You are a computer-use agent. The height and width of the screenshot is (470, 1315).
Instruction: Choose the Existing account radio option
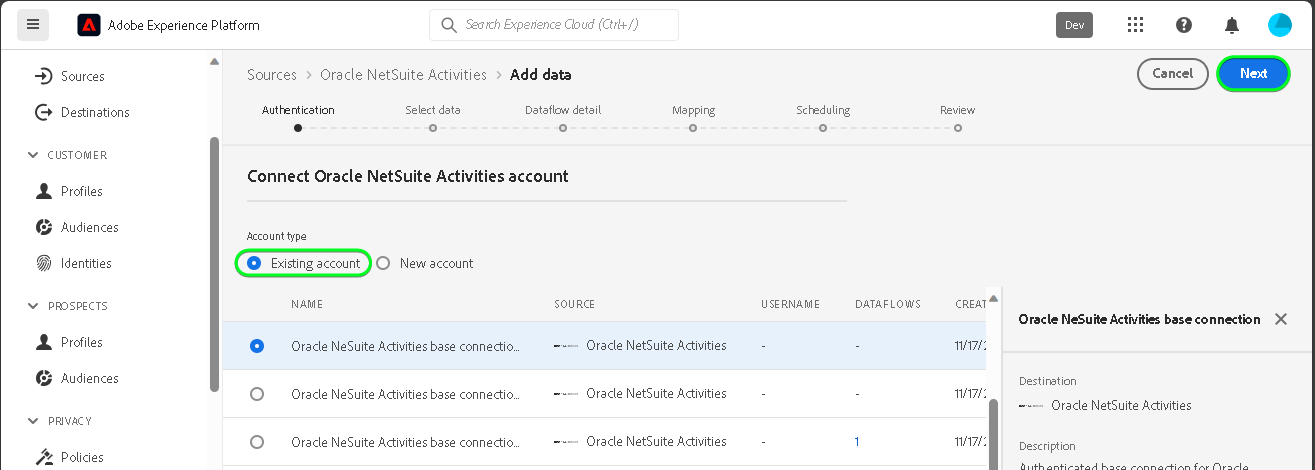[254, 263]
